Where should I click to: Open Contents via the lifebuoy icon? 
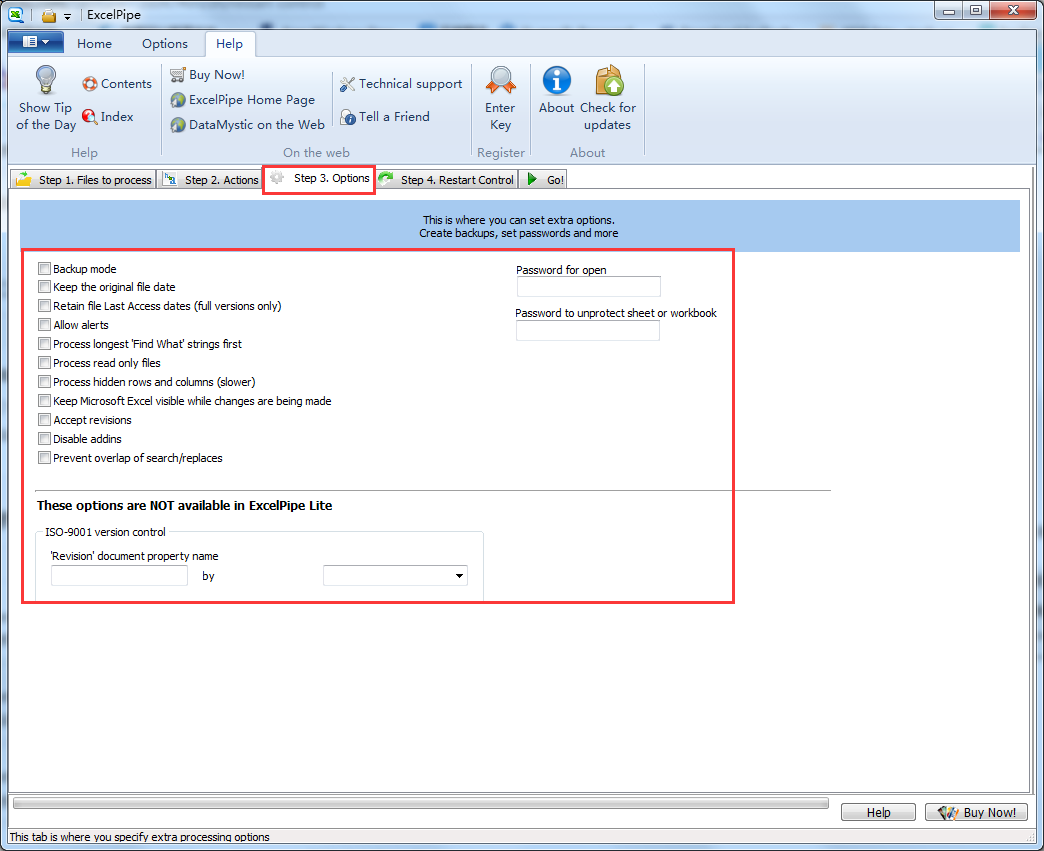(x=90, y=84)
